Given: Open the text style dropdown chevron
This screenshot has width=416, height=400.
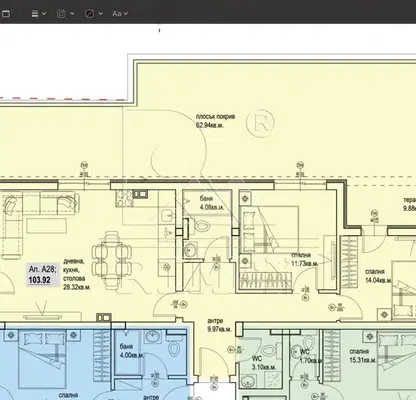Looking at the screenshot, I should click(x=126, y=14).
